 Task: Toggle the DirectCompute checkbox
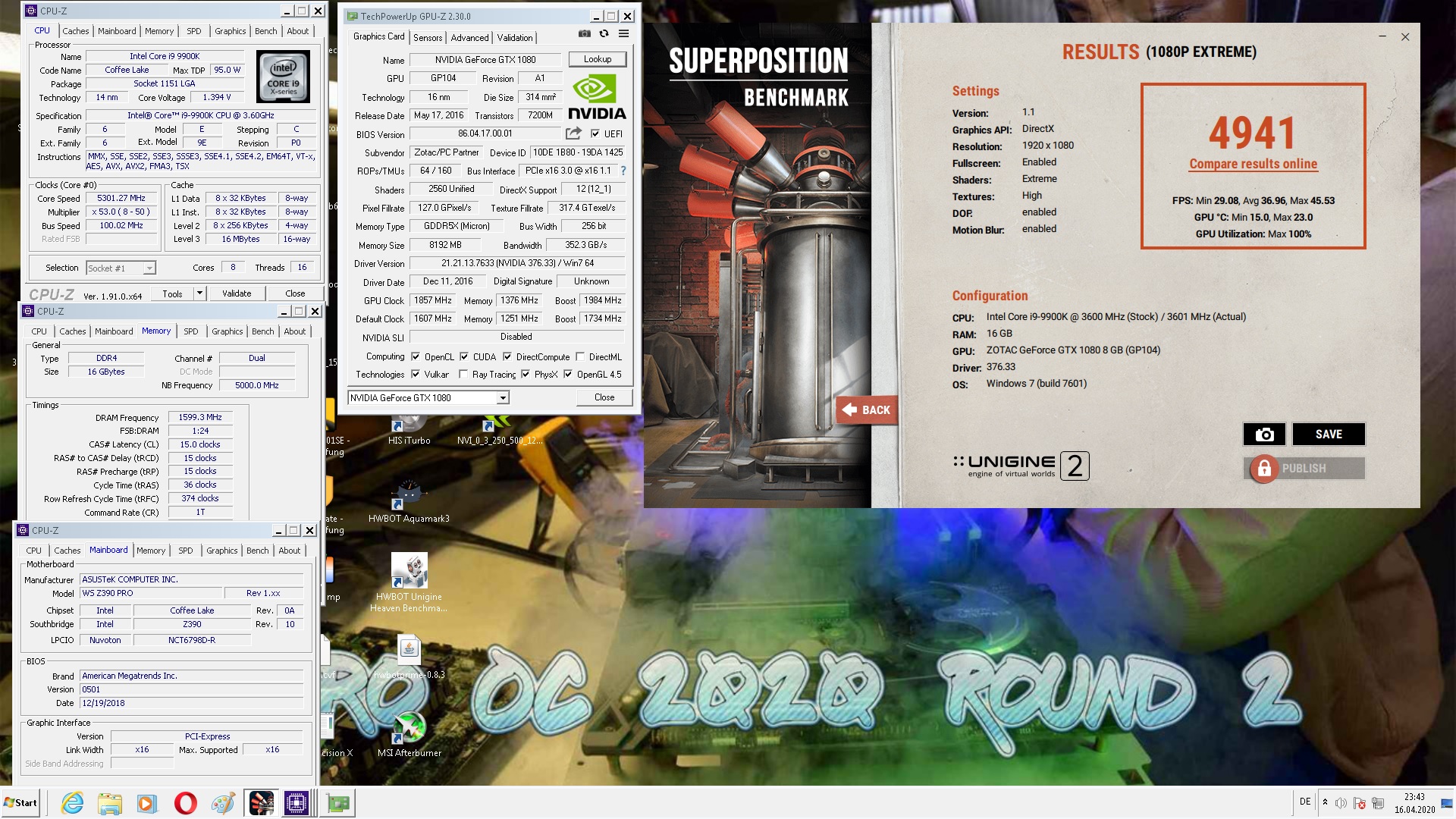(x=507, y=356)
